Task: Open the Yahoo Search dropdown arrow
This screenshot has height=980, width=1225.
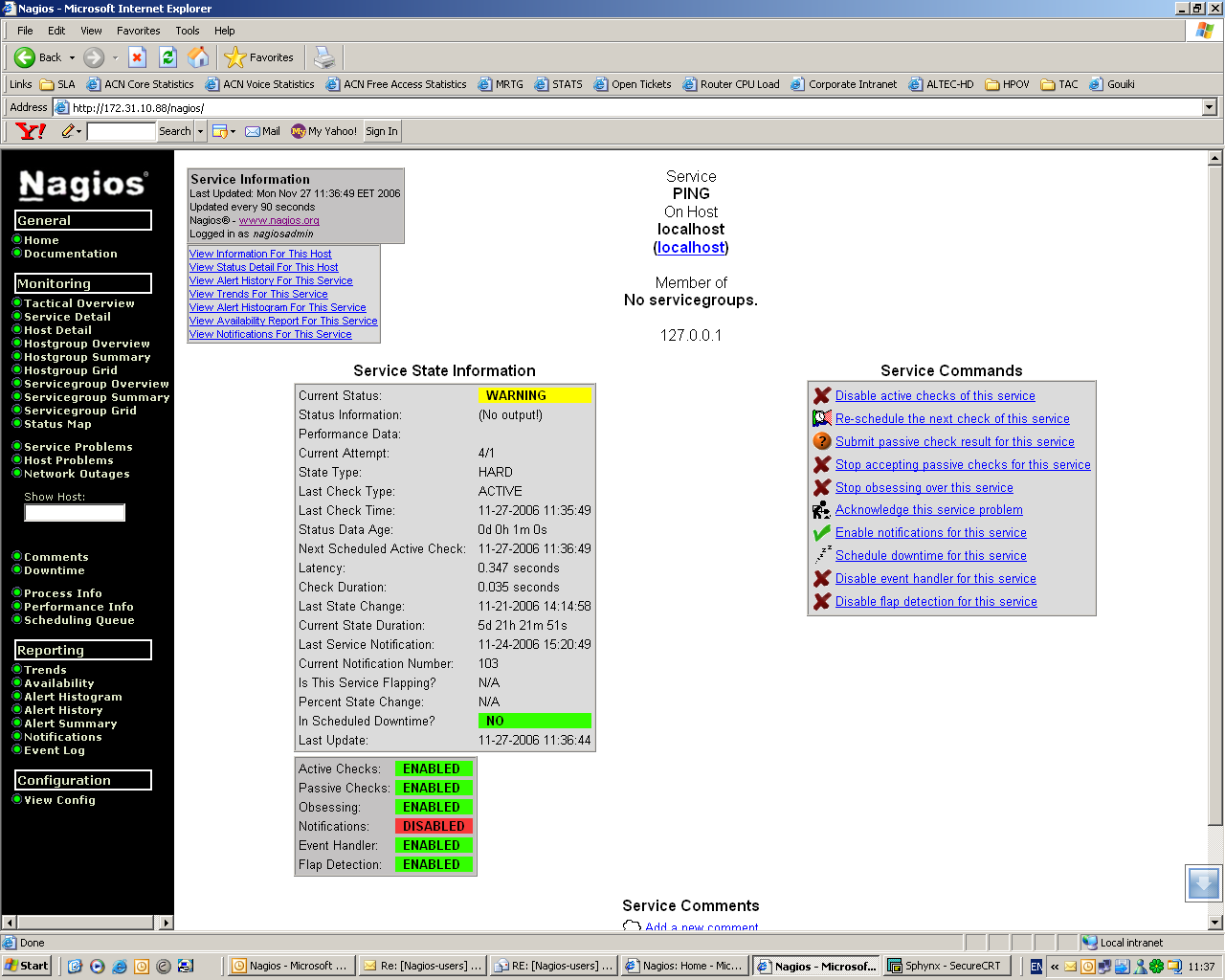Action: pos(201,131)
